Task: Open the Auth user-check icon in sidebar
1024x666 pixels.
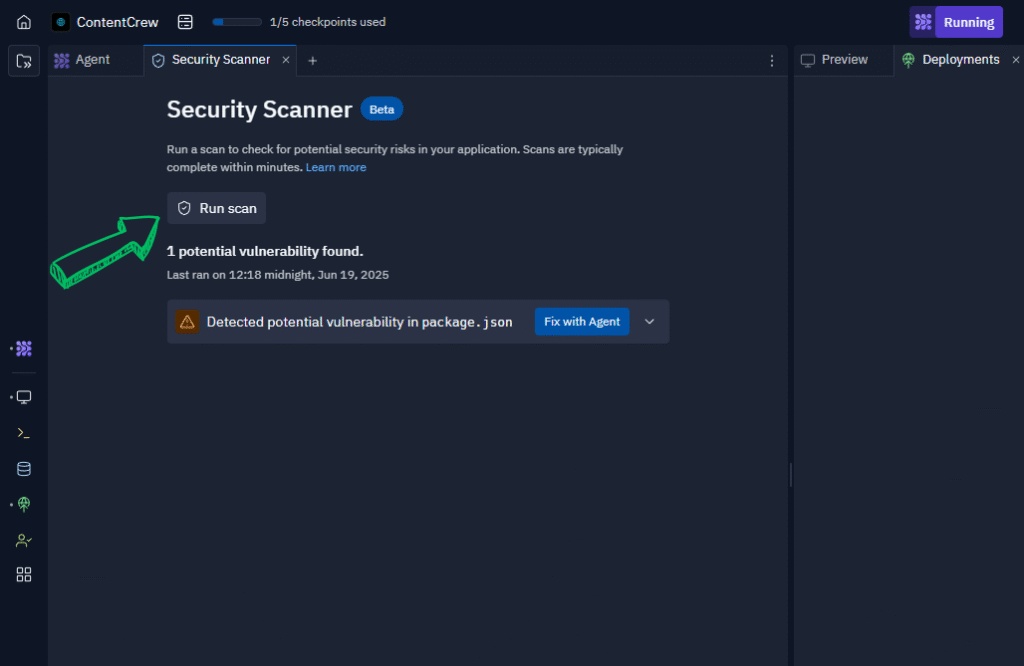Action: pyautogui.click(x=24, y=540)
